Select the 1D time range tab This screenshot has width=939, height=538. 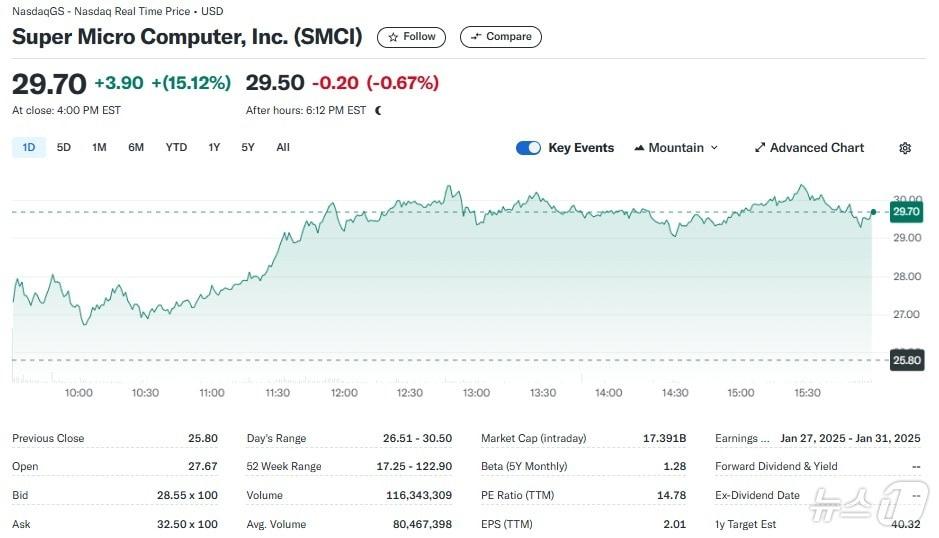(x=29, y=147)
